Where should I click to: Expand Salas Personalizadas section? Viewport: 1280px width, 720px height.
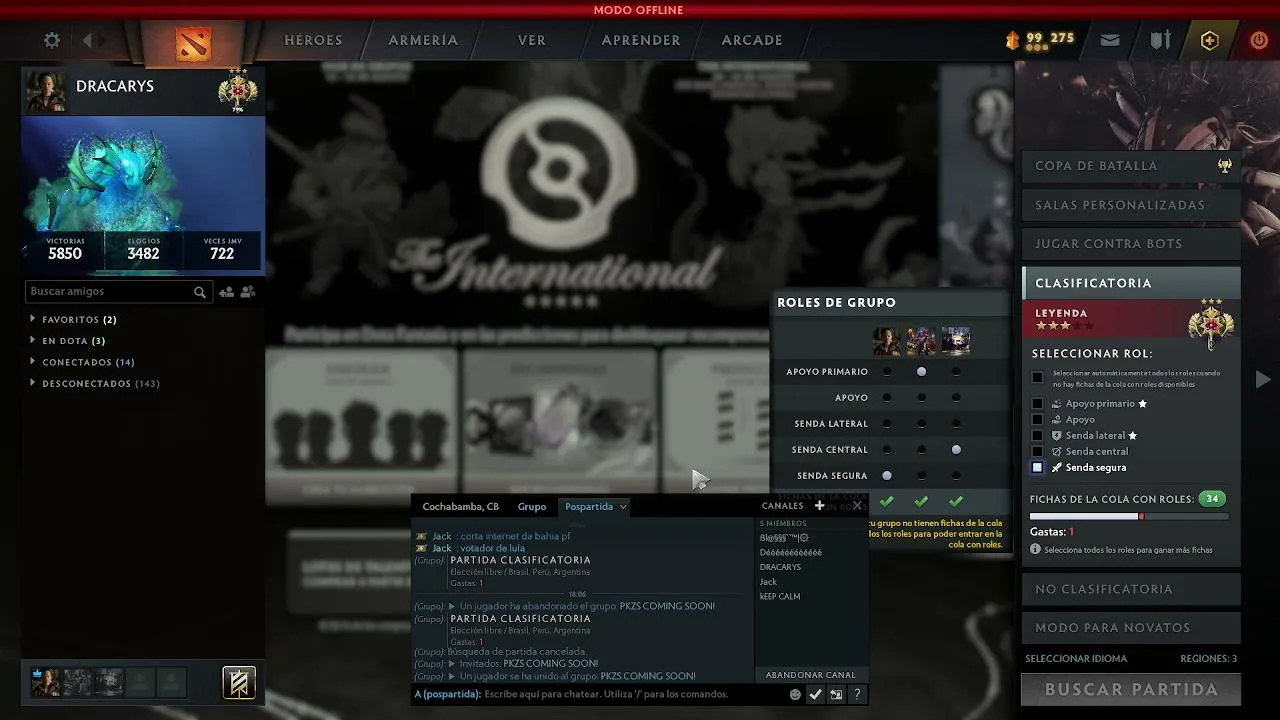[1131, 205]
